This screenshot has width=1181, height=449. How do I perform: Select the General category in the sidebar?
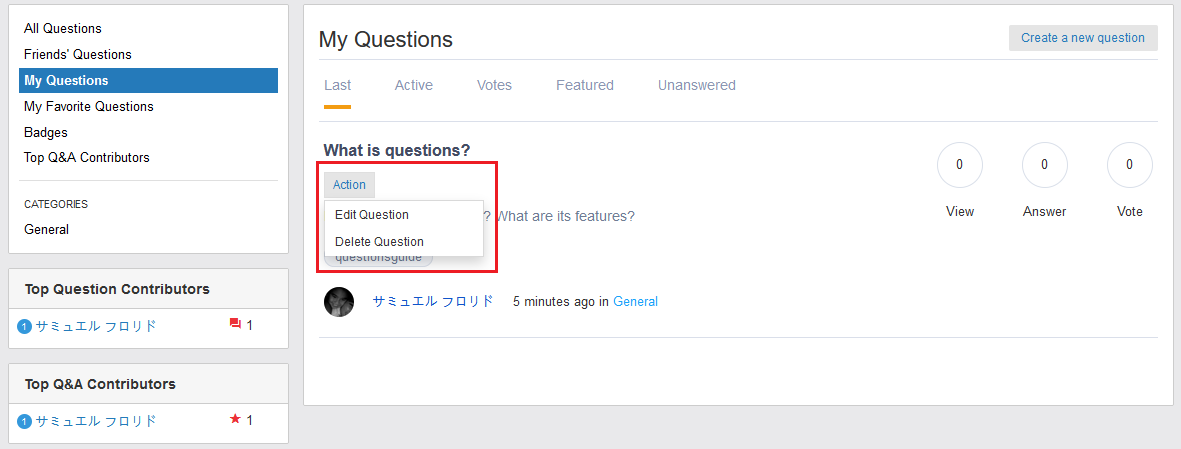click(x=47, y=230)
